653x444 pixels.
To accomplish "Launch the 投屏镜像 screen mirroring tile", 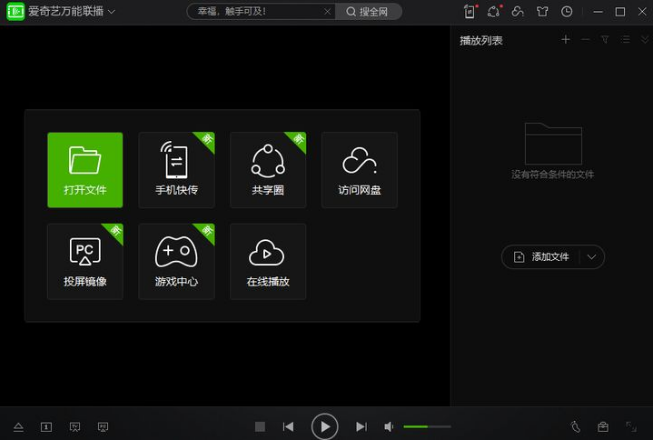I will tap(85, 261).
